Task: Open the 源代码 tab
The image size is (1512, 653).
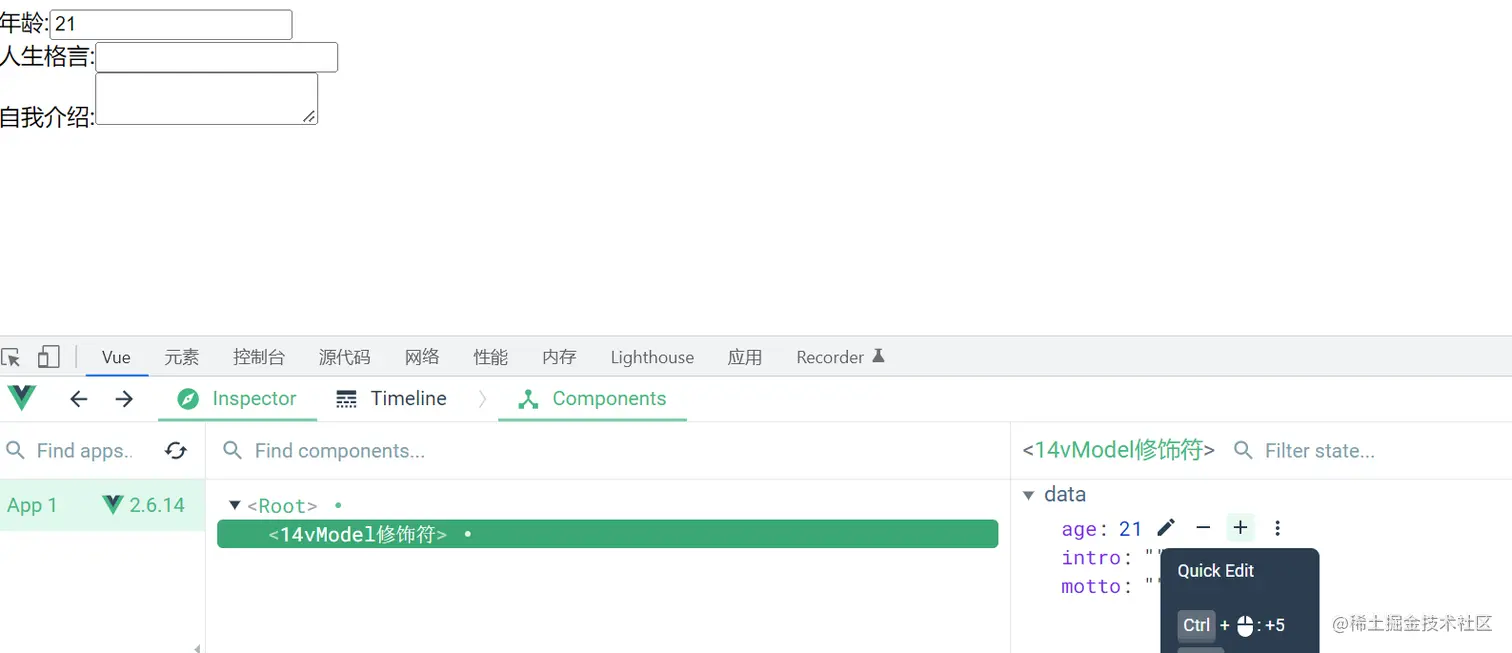Action: tap(345, 357)
